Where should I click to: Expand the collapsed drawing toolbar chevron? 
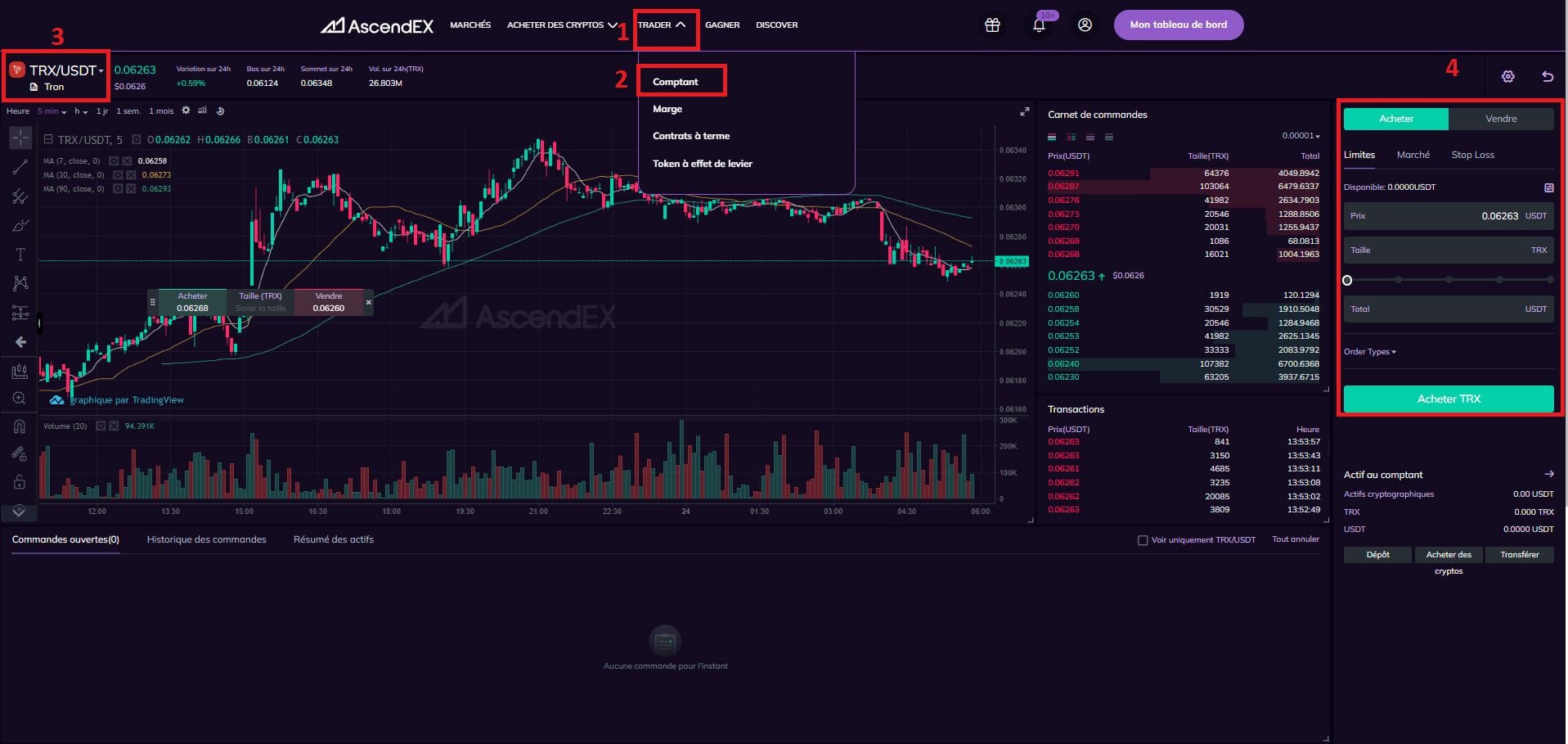pyautogui.click(x=19, y=512)
